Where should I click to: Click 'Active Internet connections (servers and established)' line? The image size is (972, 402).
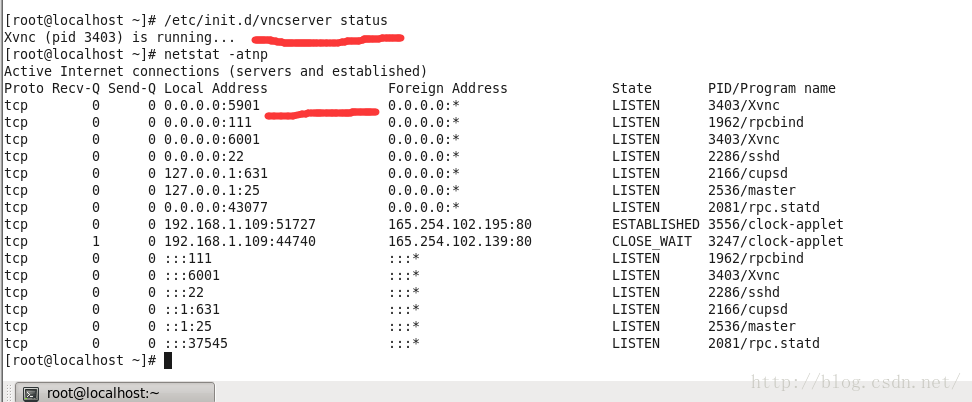click(216, 71)
